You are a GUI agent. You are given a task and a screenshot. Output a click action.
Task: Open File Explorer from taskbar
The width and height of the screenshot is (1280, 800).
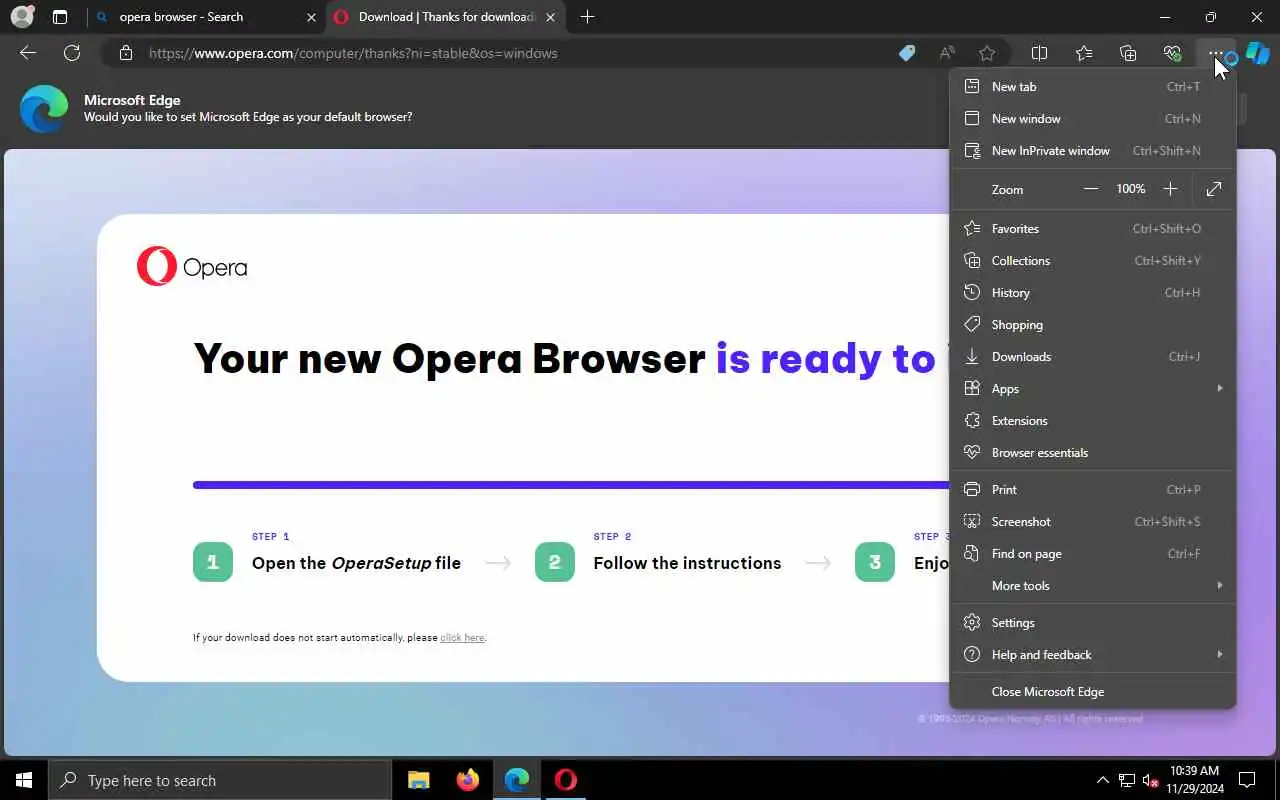coord(418,780)
